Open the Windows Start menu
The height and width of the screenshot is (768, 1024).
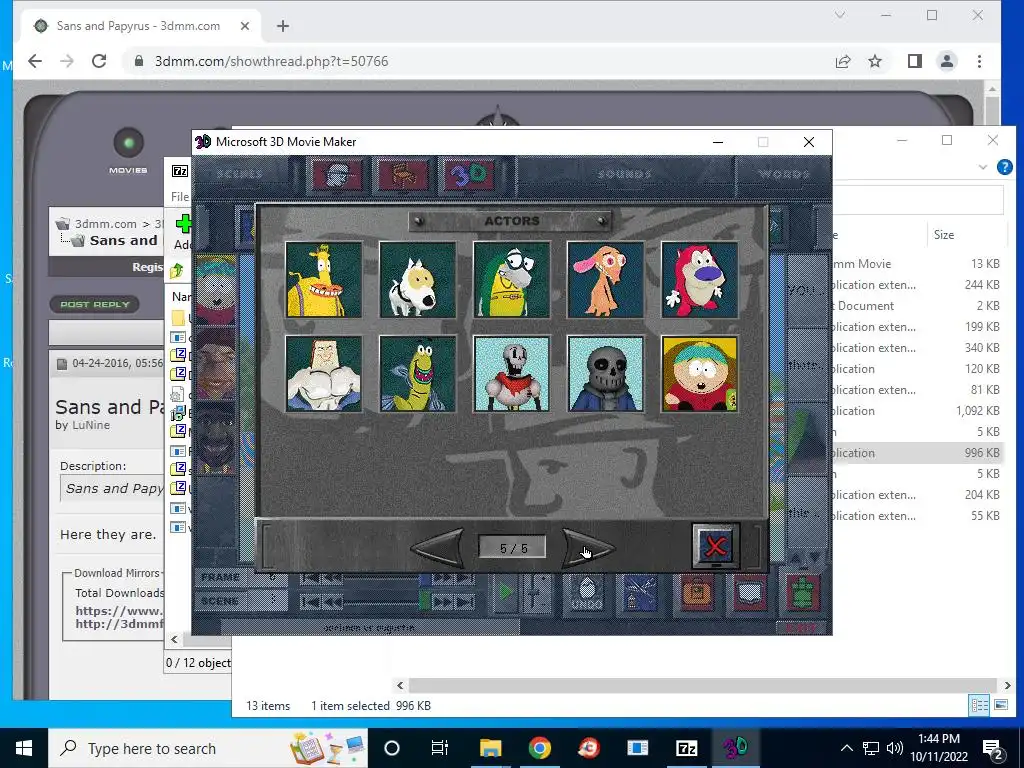coord(24,748)
